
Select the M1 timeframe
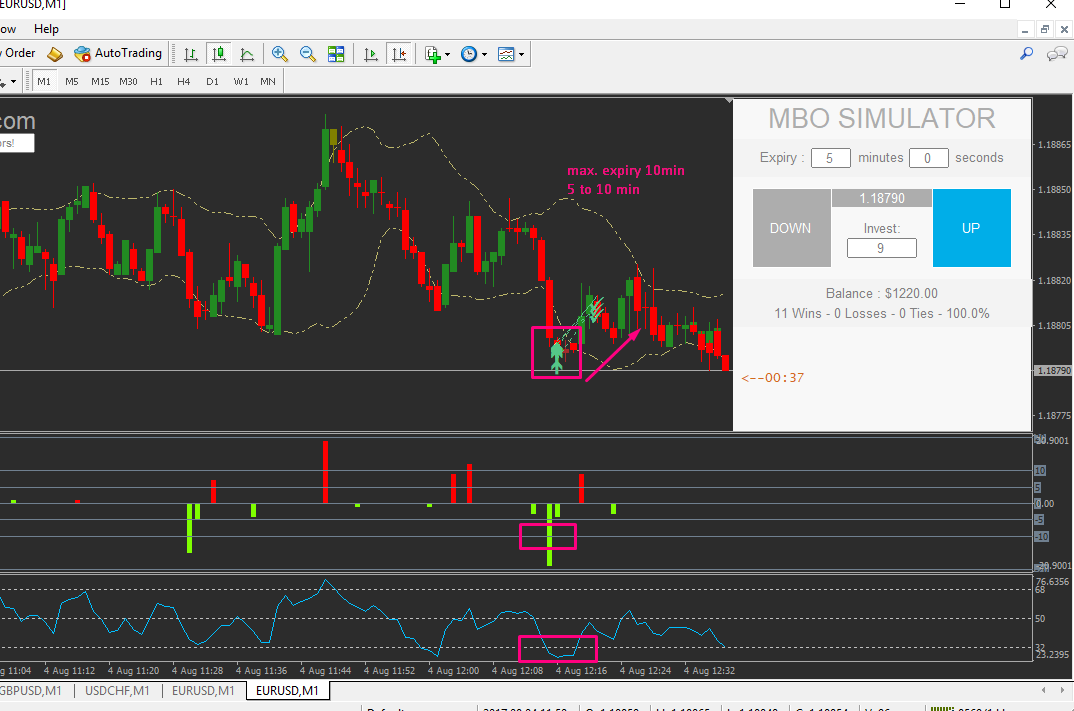coord(44,82)
